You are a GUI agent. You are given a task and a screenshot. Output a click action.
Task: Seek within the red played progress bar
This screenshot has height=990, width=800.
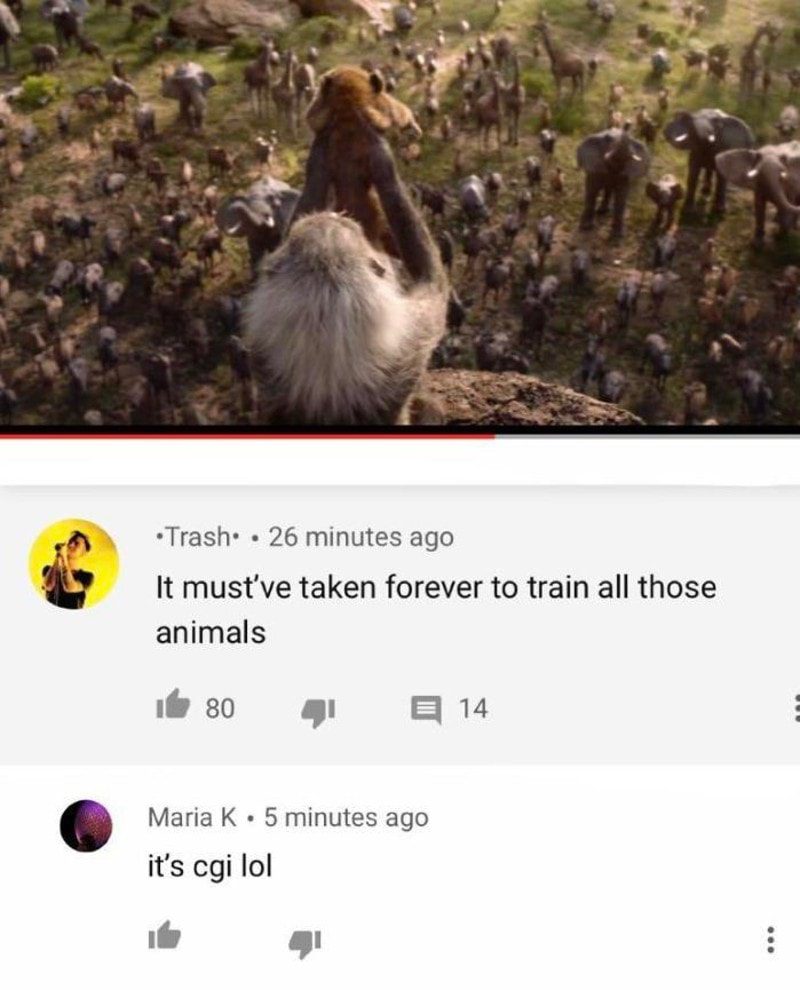247,434
